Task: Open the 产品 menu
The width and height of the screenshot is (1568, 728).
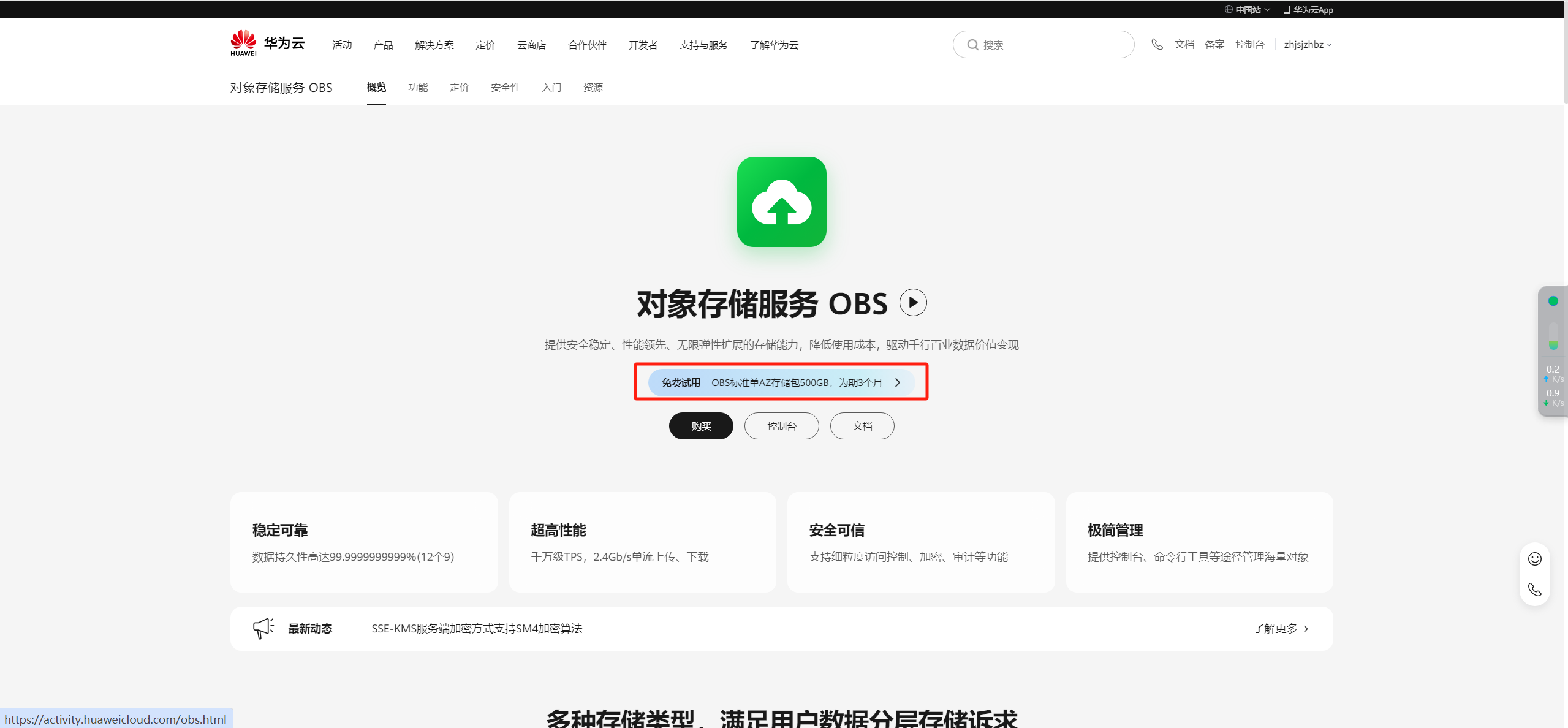Action: (383, 45)
